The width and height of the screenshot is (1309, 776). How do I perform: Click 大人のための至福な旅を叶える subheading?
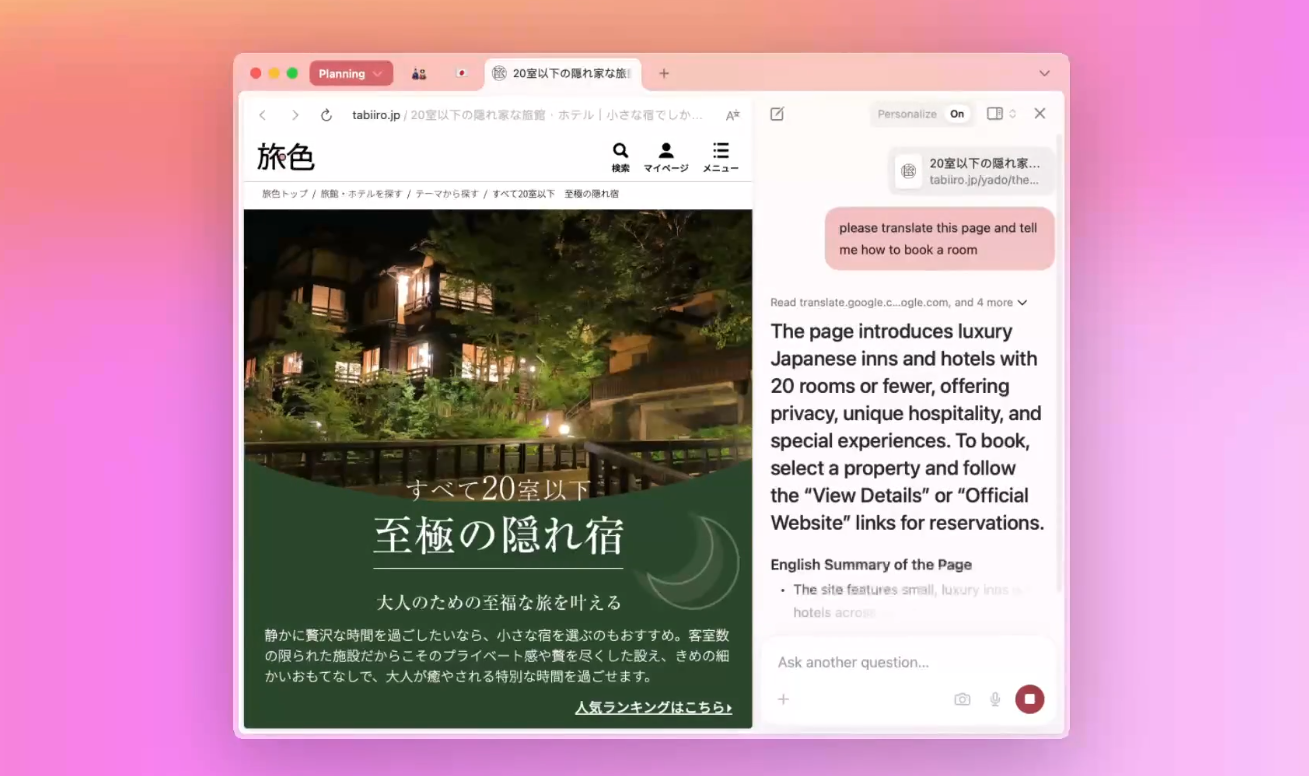[499, 602]
